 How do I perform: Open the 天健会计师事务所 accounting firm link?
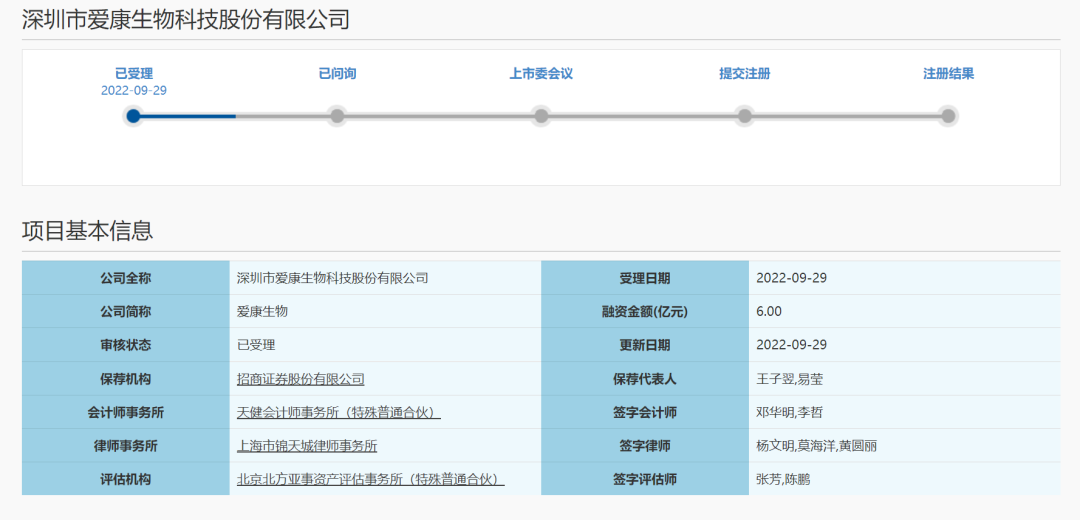338,412
